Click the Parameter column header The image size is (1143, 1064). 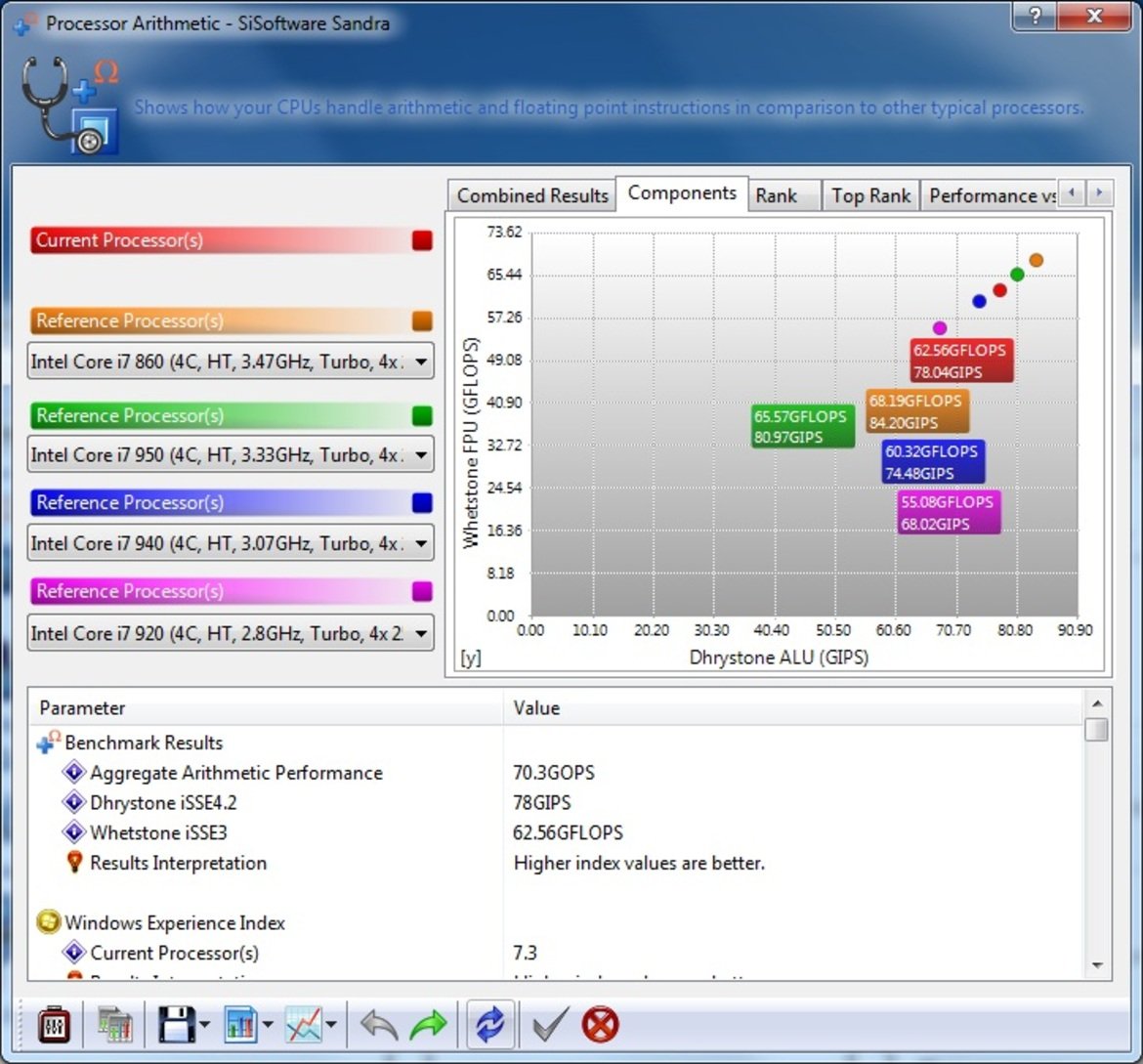coord(266,707)
